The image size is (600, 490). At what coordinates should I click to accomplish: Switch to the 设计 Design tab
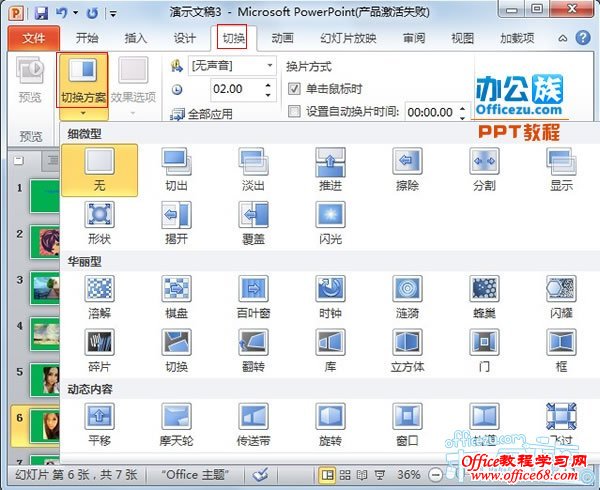click(184, 38)
